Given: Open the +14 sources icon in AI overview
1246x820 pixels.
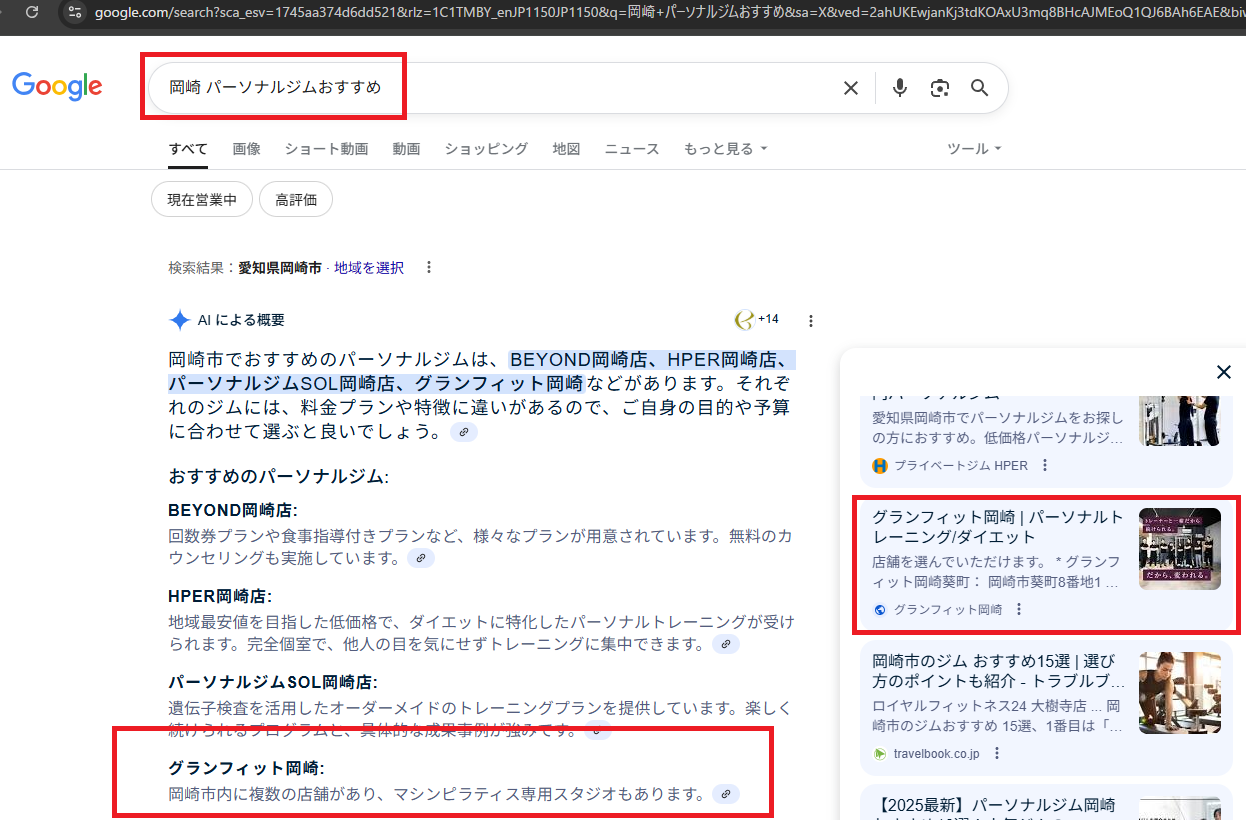Looking at the screenshot, I should coord(757,320).
